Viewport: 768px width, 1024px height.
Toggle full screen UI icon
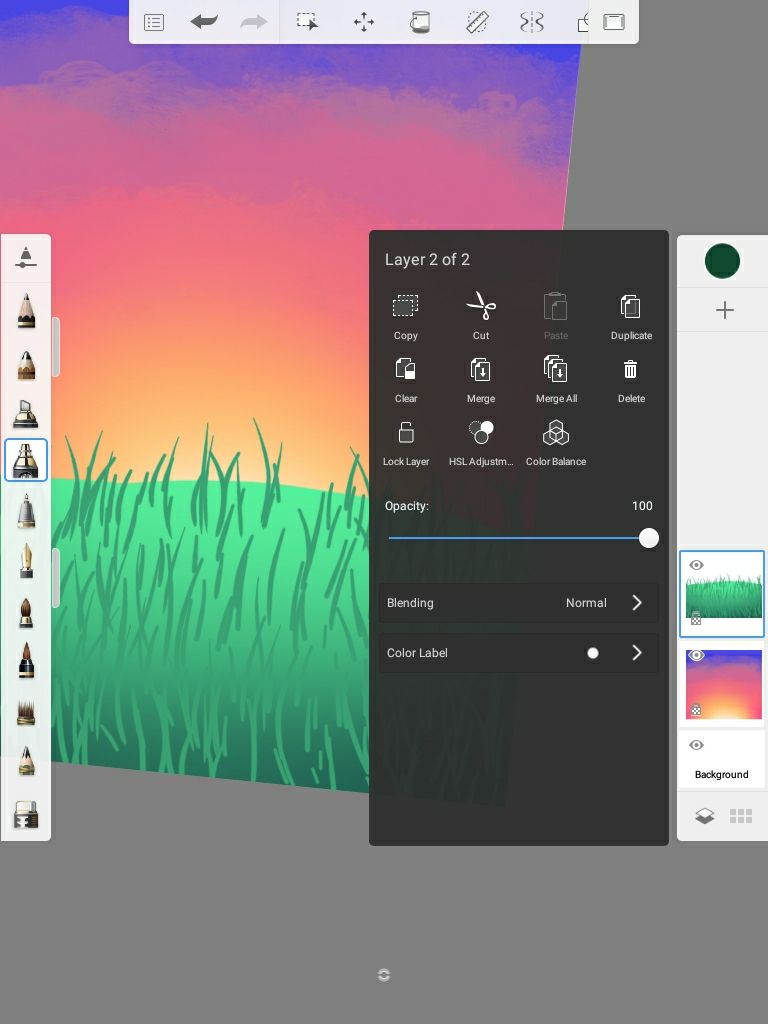[613, 22]
